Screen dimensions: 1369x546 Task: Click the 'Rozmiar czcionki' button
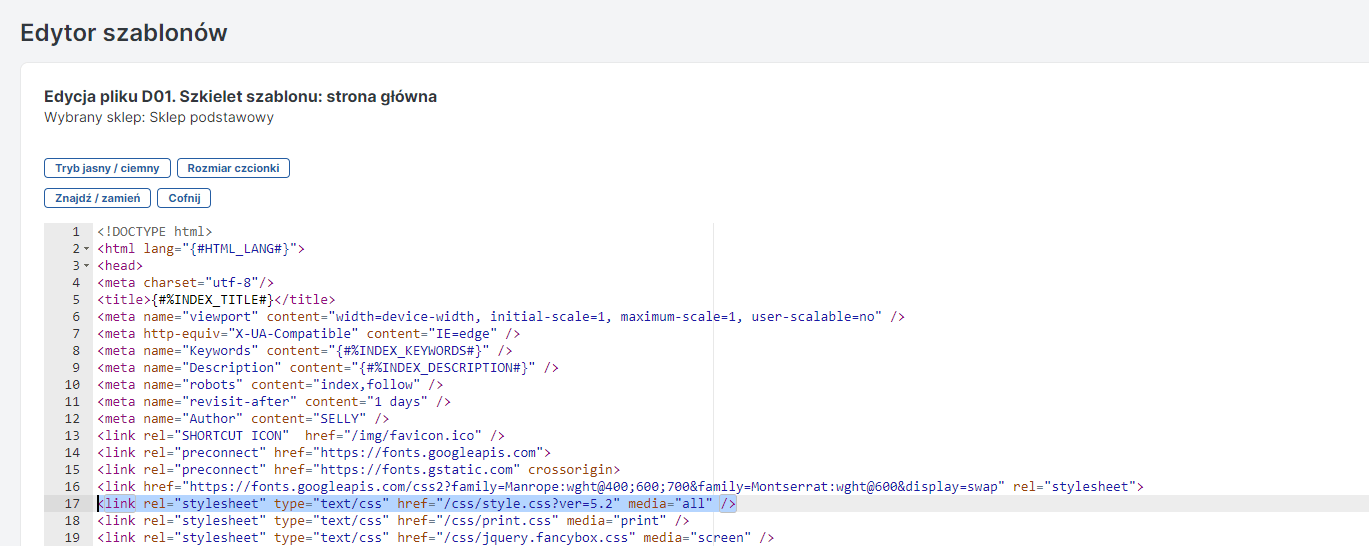(233, 168)
